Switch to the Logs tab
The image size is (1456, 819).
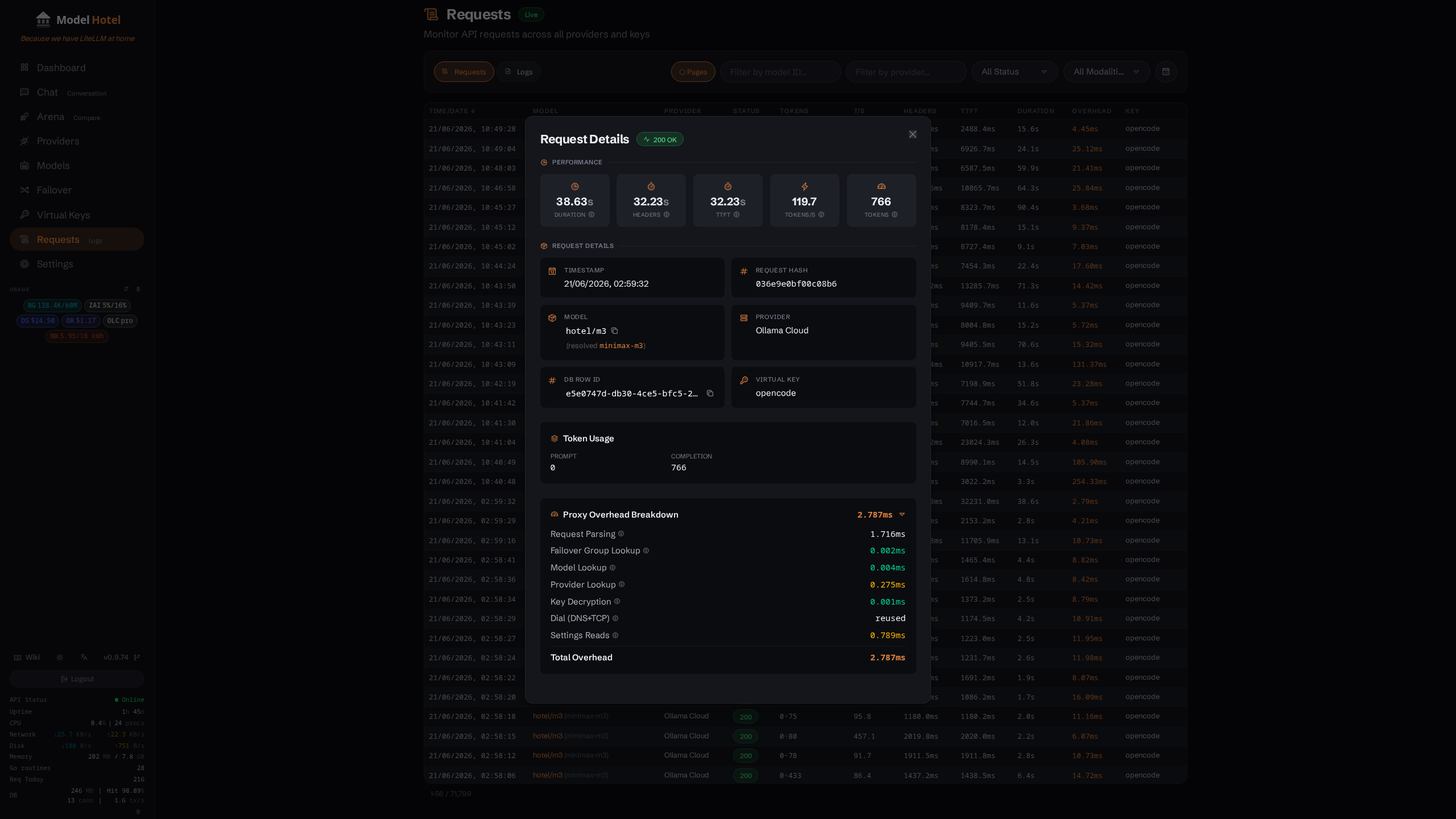[x=519, y=72]
